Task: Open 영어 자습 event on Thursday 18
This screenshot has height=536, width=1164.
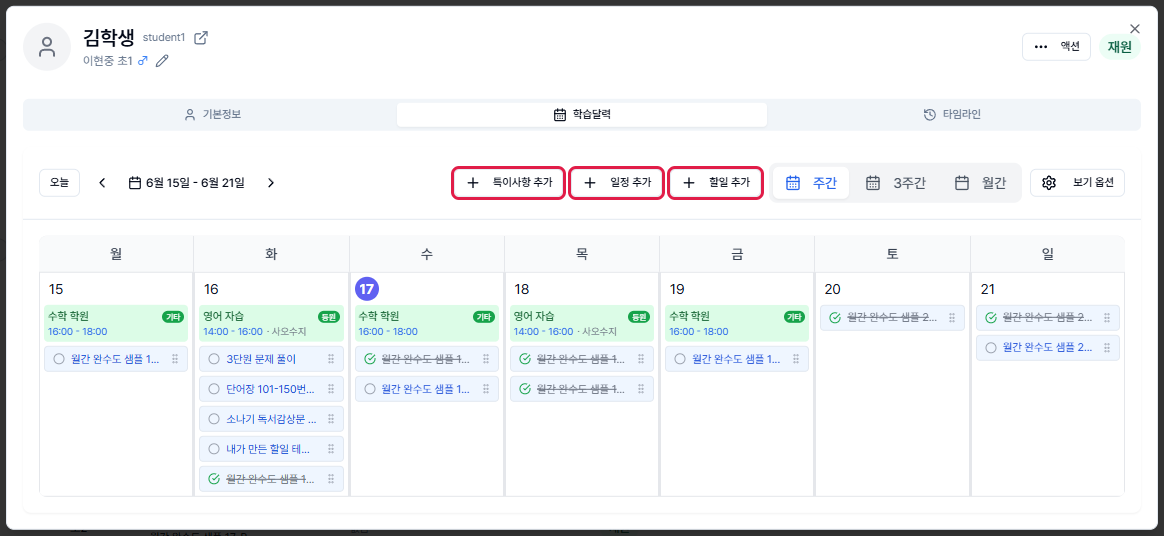Action: pos(581,324)
